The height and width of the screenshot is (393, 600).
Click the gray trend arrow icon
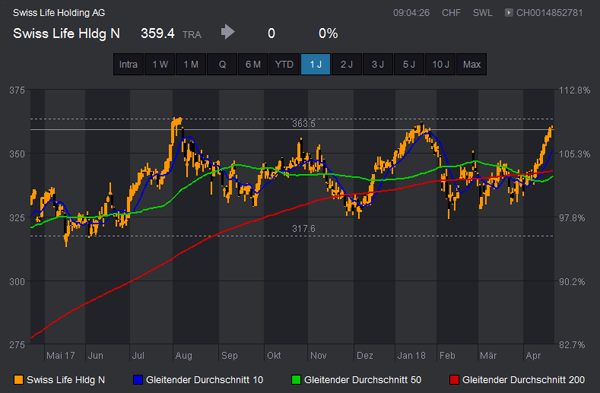(228, 32)
